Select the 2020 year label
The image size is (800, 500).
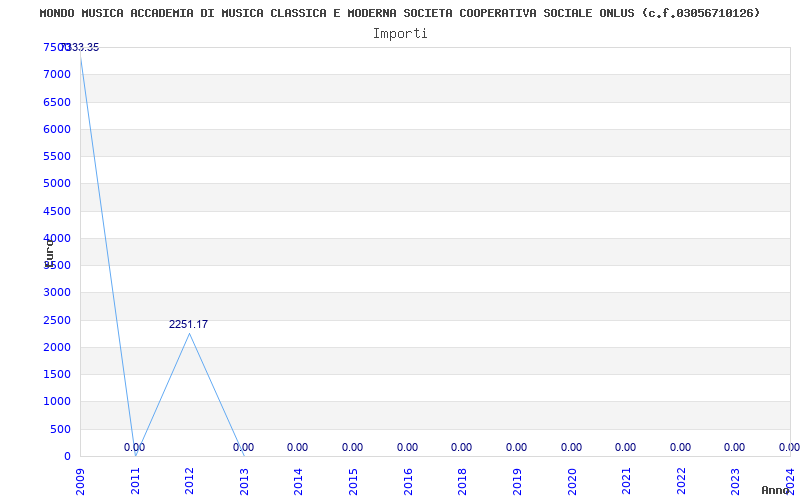point(571,481)
